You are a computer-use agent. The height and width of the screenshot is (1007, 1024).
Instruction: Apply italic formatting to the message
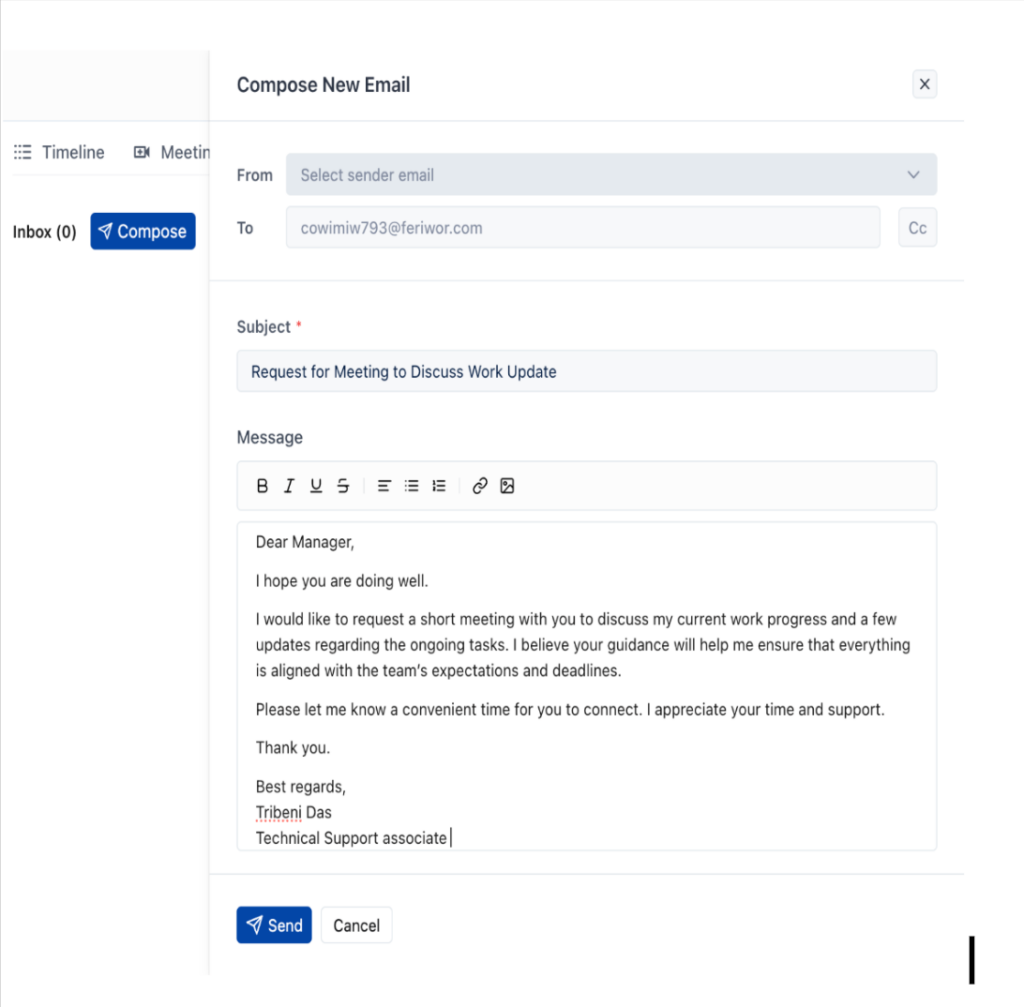tap(289, 485)
